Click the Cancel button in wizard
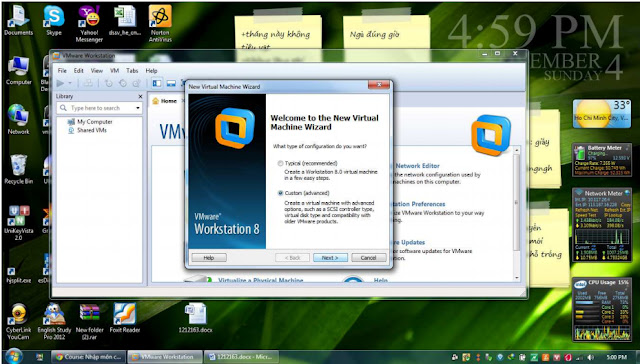Image resolution: width=640 pixels, height=364 pixels. pos(369,257)
